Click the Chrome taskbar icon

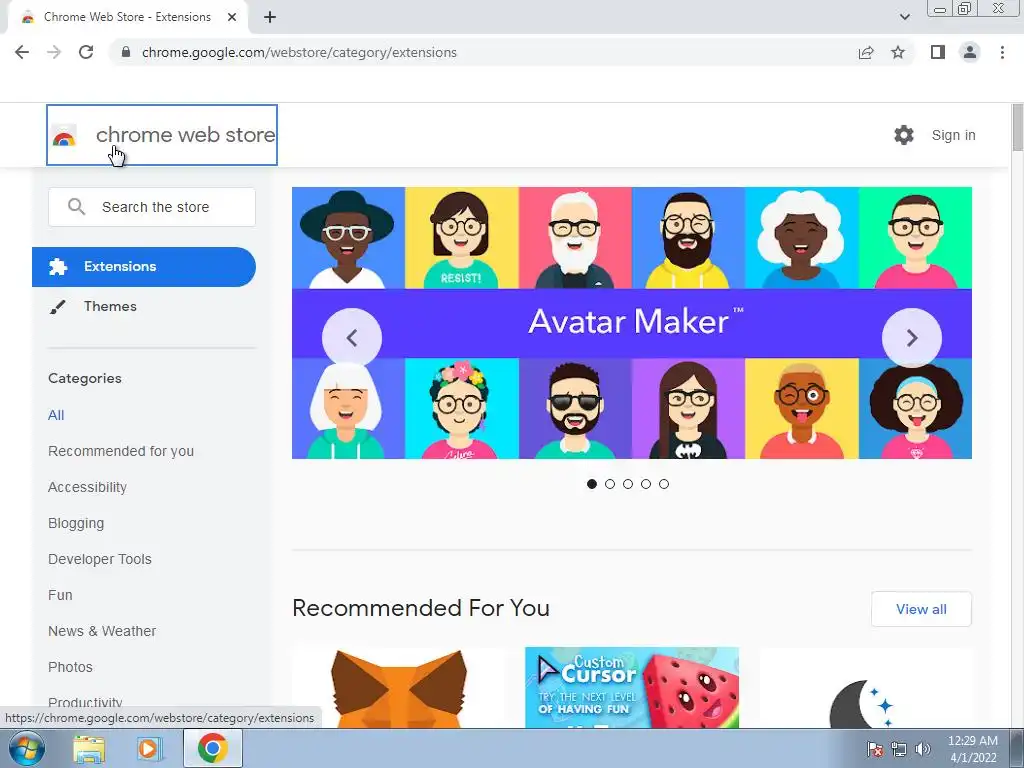(212, 748)
